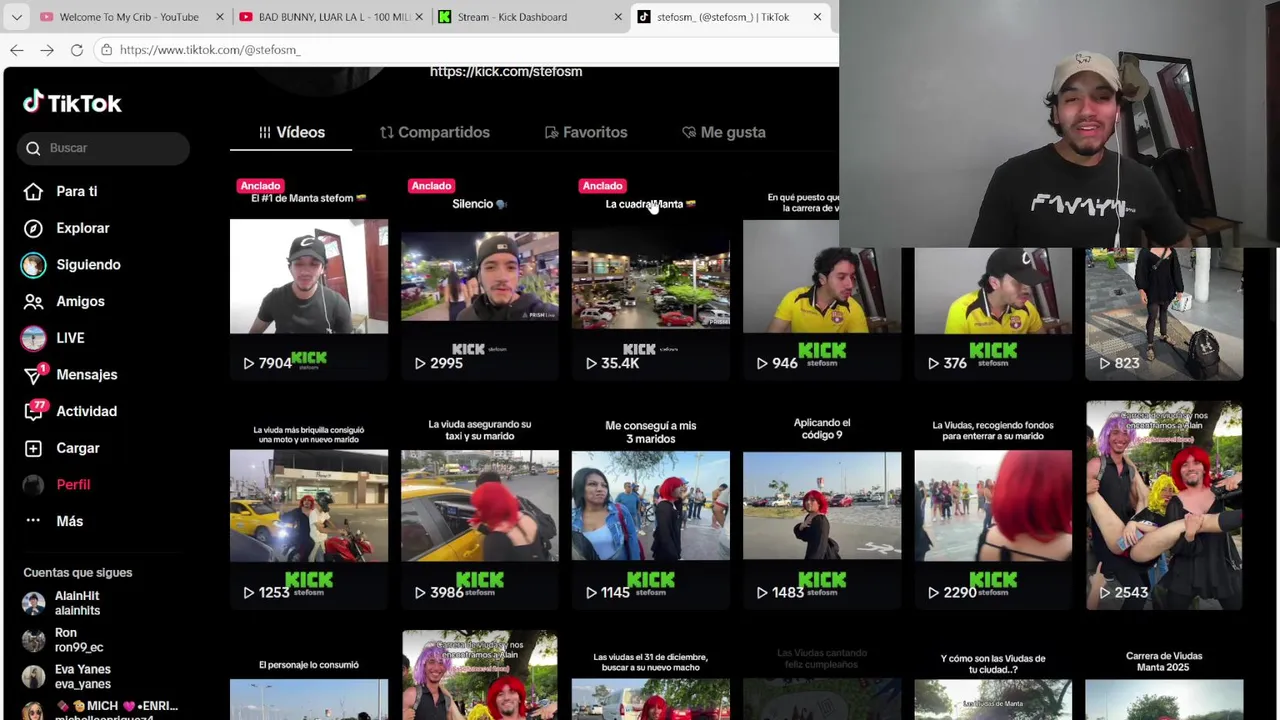Open LIVE icon in sidebar
1280x720 pixels.
33,338
